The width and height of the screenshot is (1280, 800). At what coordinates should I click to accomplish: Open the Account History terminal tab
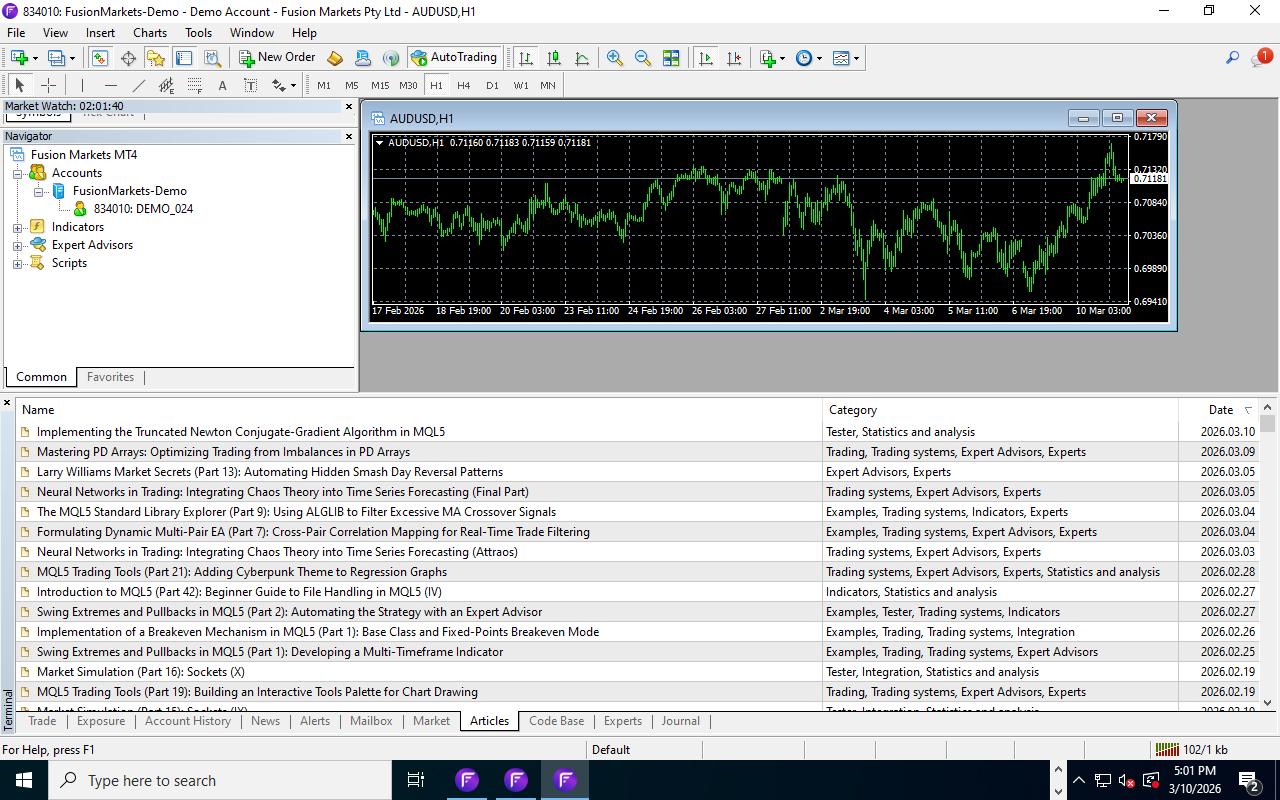pos(188,721)
